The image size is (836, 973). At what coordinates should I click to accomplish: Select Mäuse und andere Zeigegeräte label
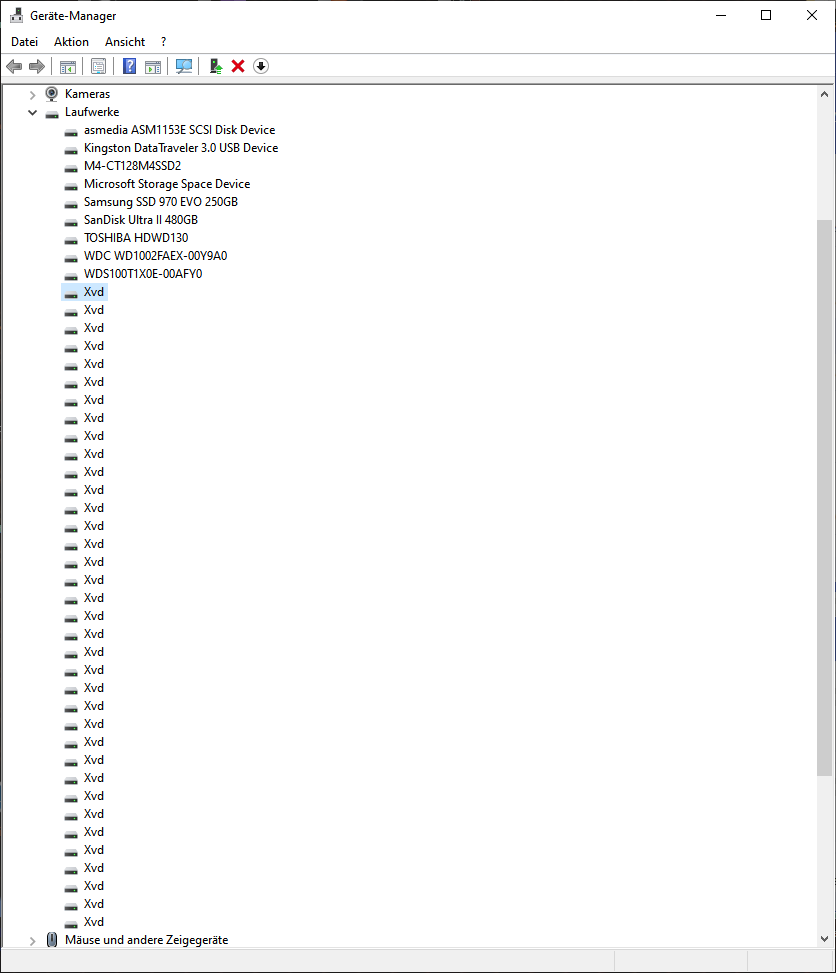(146, 939)
